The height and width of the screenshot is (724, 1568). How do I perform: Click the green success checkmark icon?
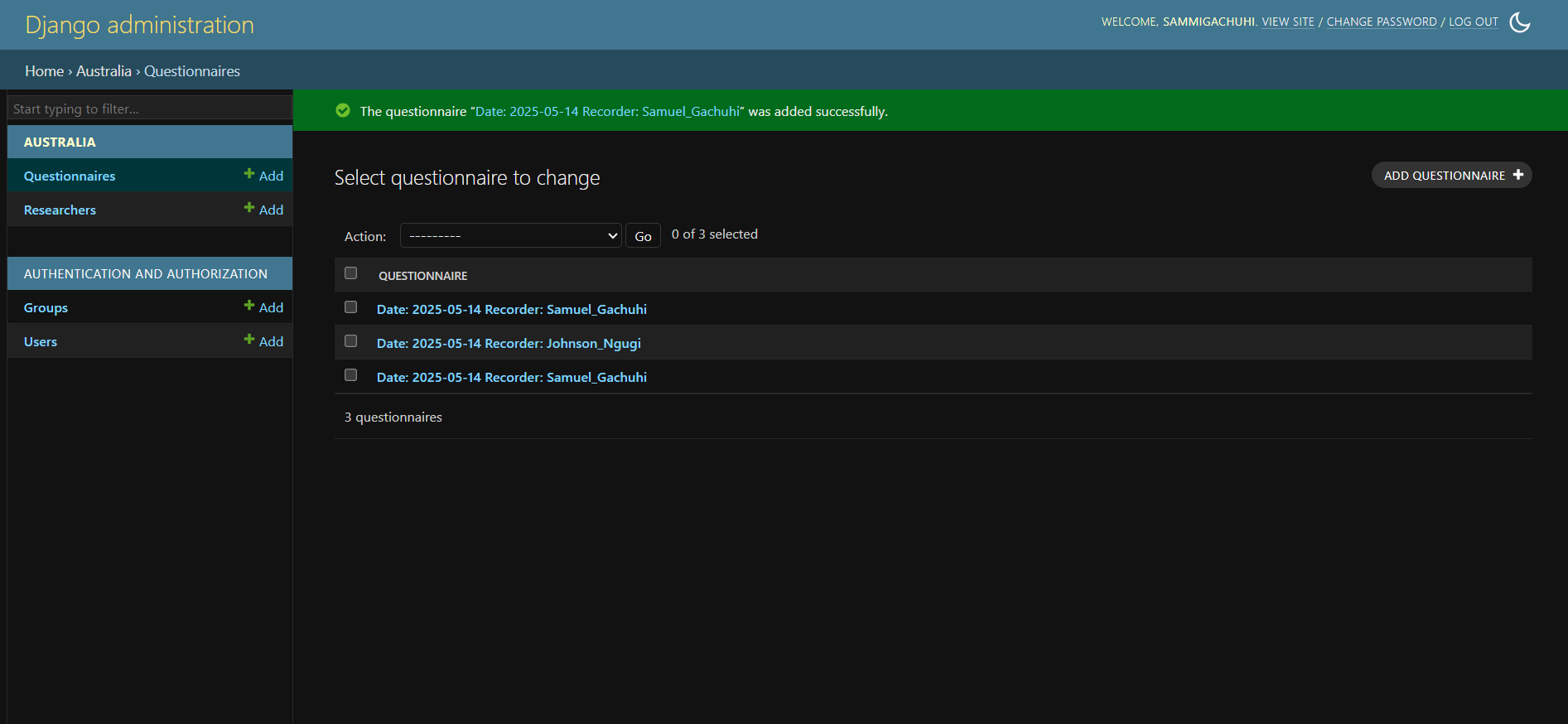[x=343, y=111]
